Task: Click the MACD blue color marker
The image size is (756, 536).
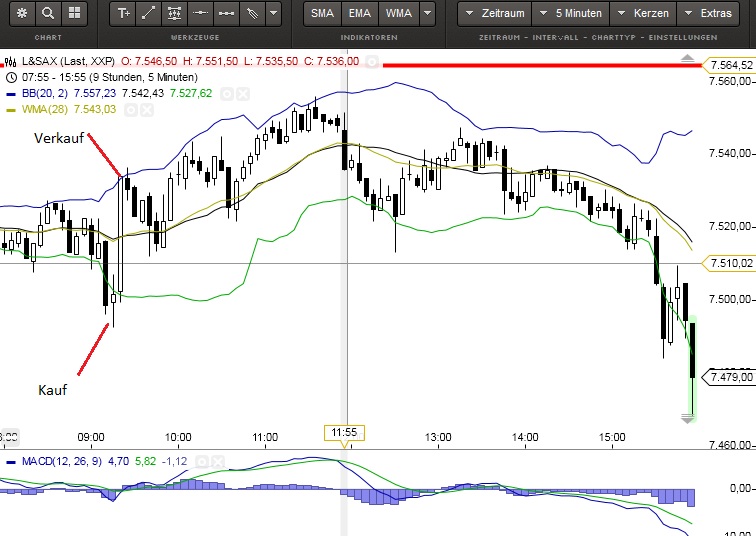Action: (11, 462)
